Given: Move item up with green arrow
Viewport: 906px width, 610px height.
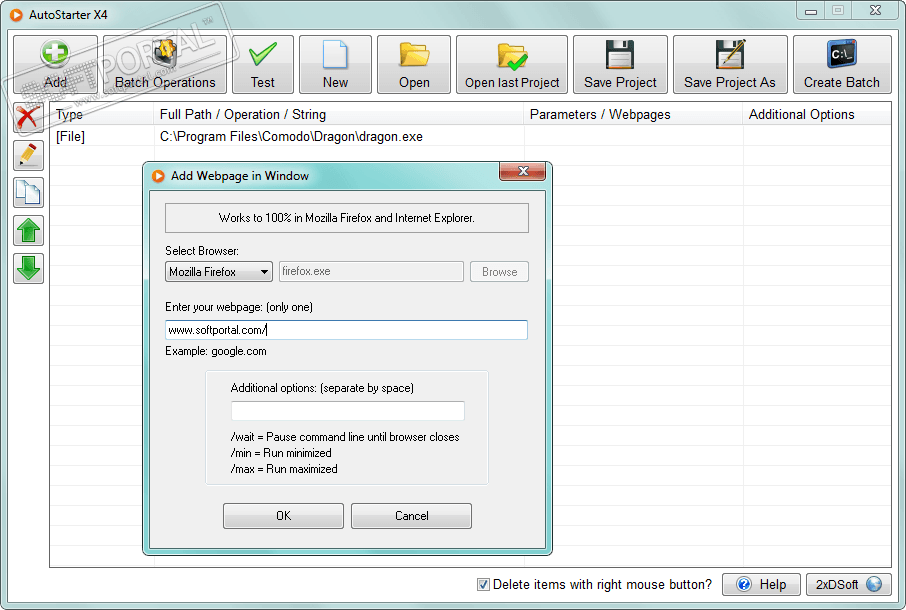Looking at the screenshot, I should 28,231.
